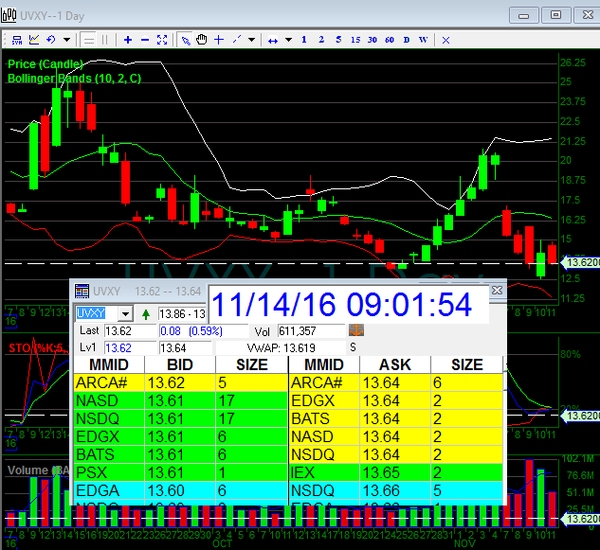This screenshot has width=600, height=550.
Task: Select the hand pan tool
Action: [x=201, y=39]
